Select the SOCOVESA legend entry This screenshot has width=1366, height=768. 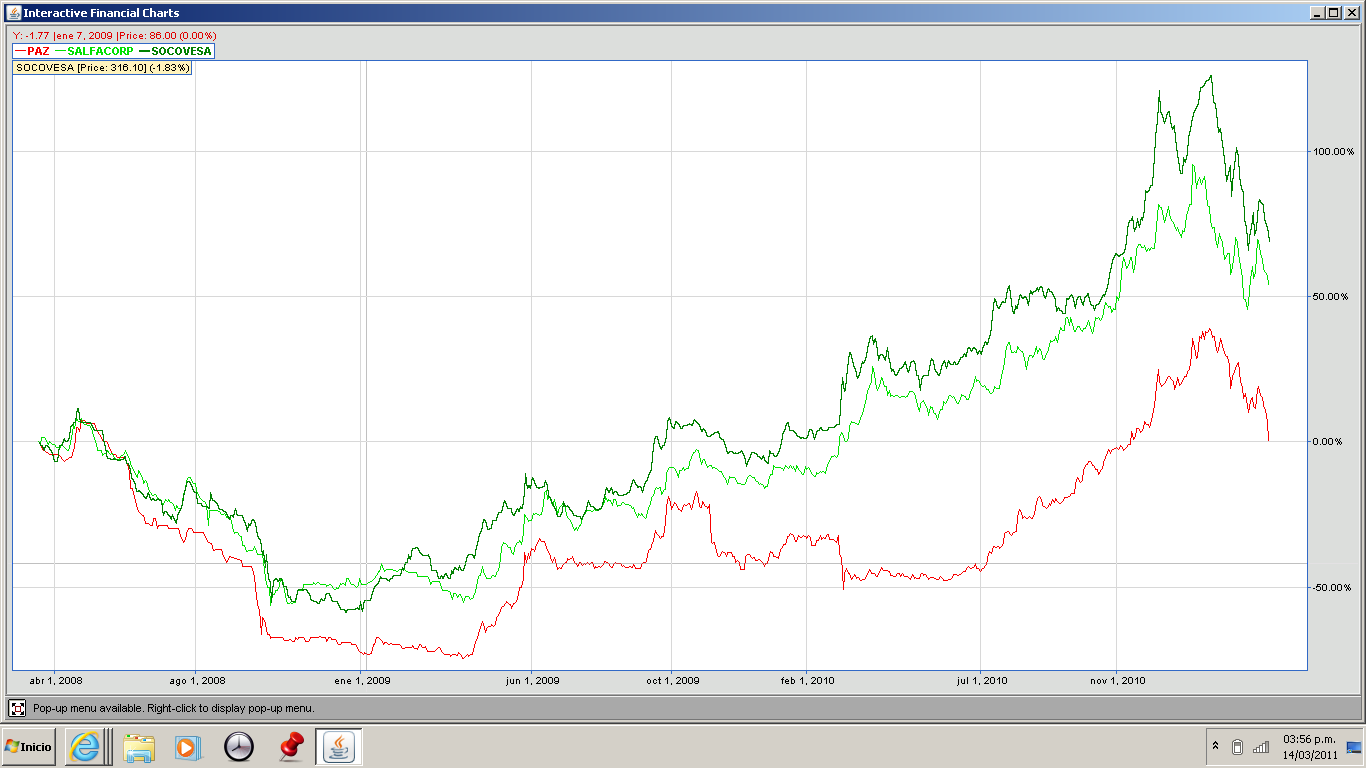[x=175, y=50]
